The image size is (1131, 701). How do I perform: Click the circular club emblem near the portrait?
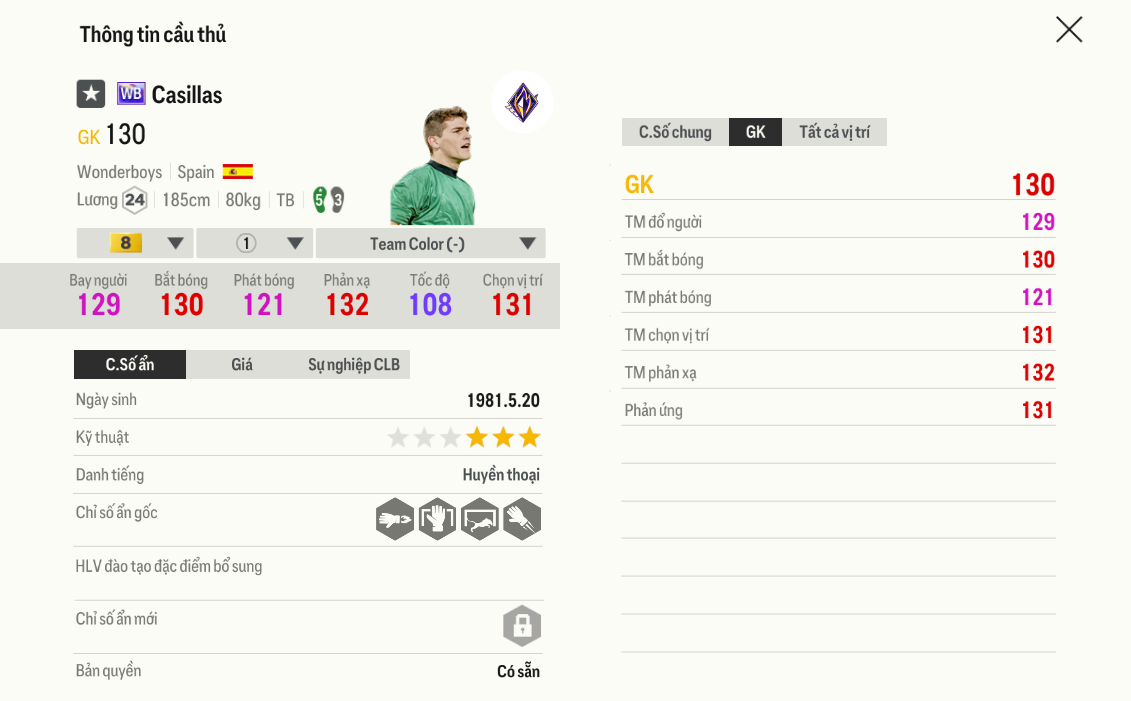coord(522,101)
